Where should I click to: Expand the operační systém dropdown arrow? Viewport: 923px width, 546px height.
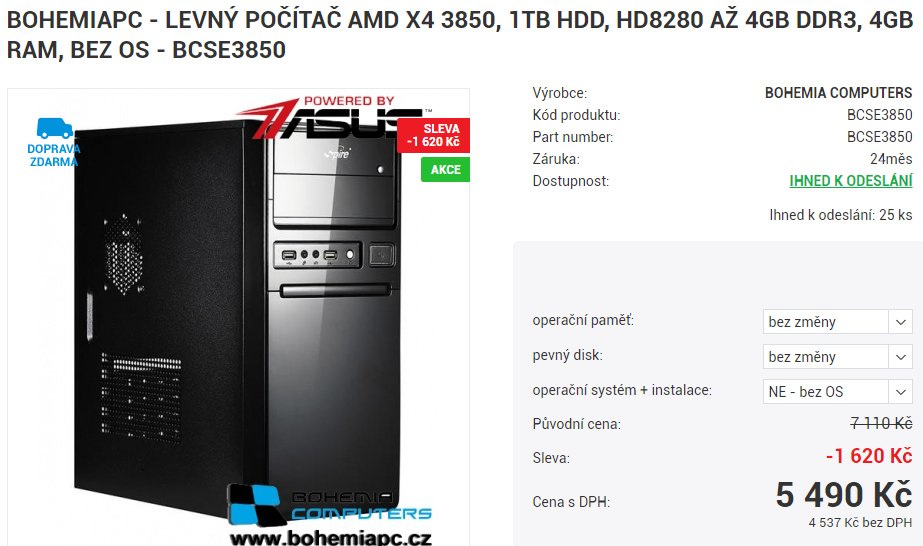click(x=900, y=392)
